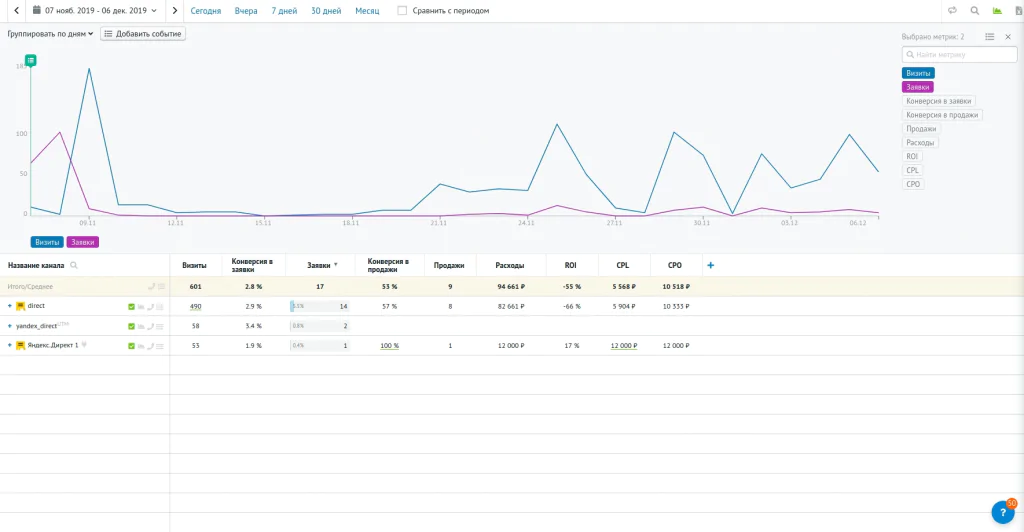The width and height of the screenshot is (1024, 532).
Task: Uncheck the green checkbox in yandex_direct row
Action: 131,326
